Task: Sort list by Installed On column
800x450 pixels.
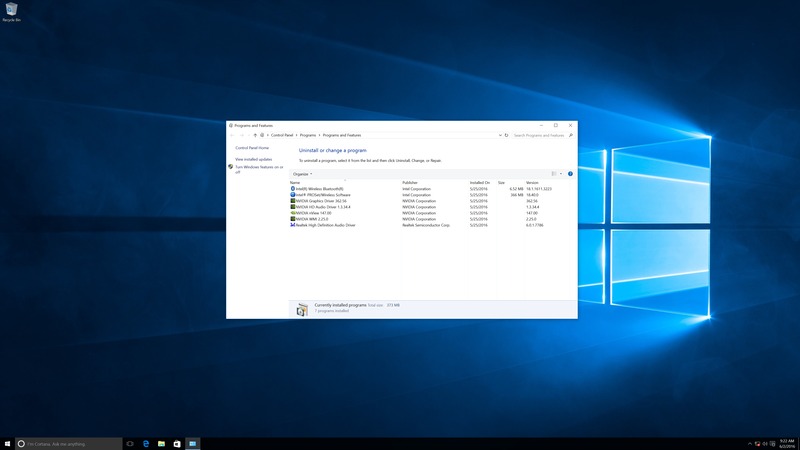Action: click(x=480, y=182)
